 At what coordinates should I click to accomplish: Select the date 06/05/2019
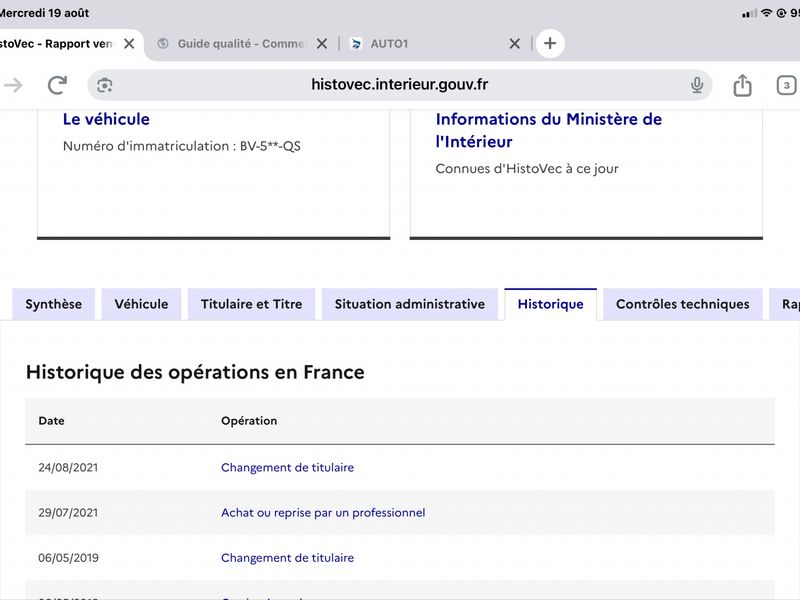(x=68, y=558)
